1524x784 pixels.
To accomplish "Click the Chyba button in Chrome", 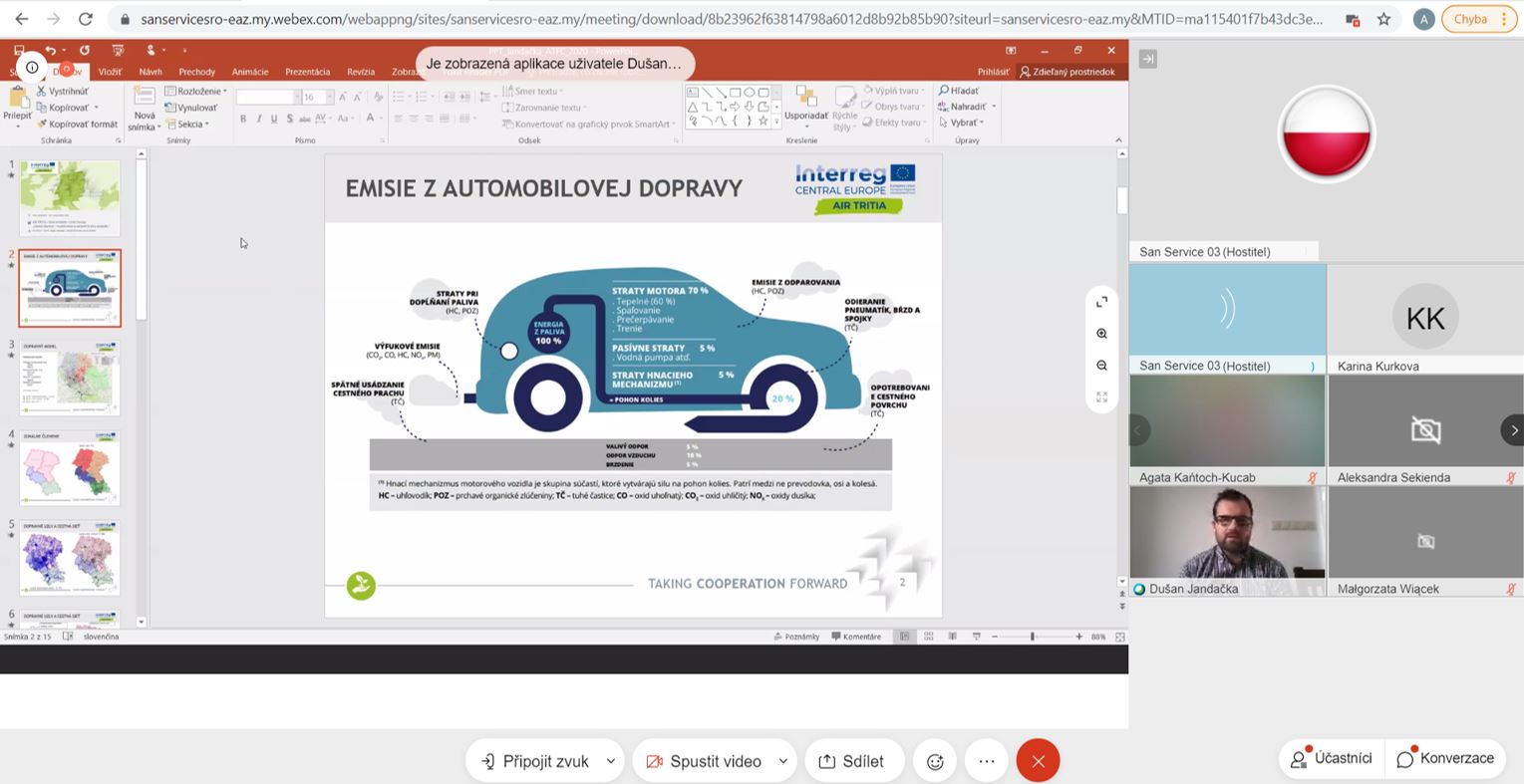I will coord(1479,19).
